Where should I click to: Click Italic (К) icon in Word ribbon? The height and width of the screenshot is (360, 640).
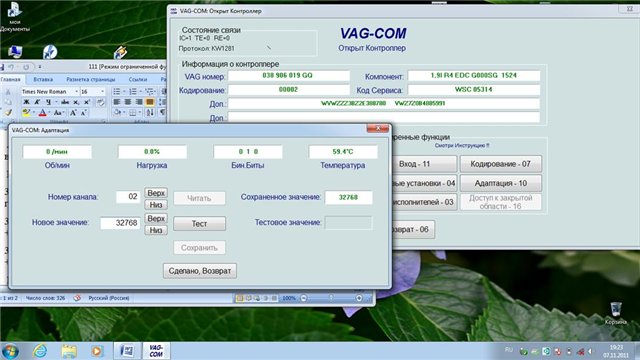[x=37, y=102]
